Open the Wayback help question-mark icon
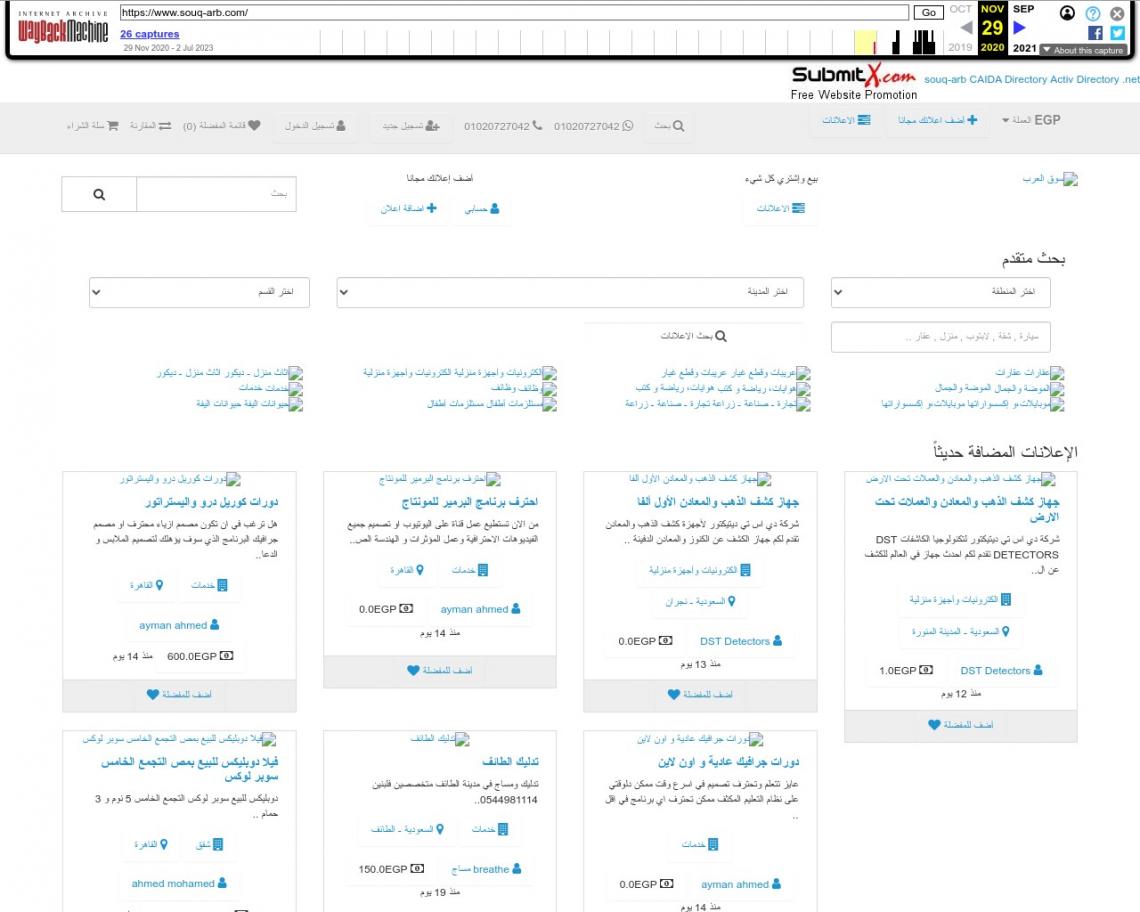This screenshot has width=1140, height=912. 1093,13
